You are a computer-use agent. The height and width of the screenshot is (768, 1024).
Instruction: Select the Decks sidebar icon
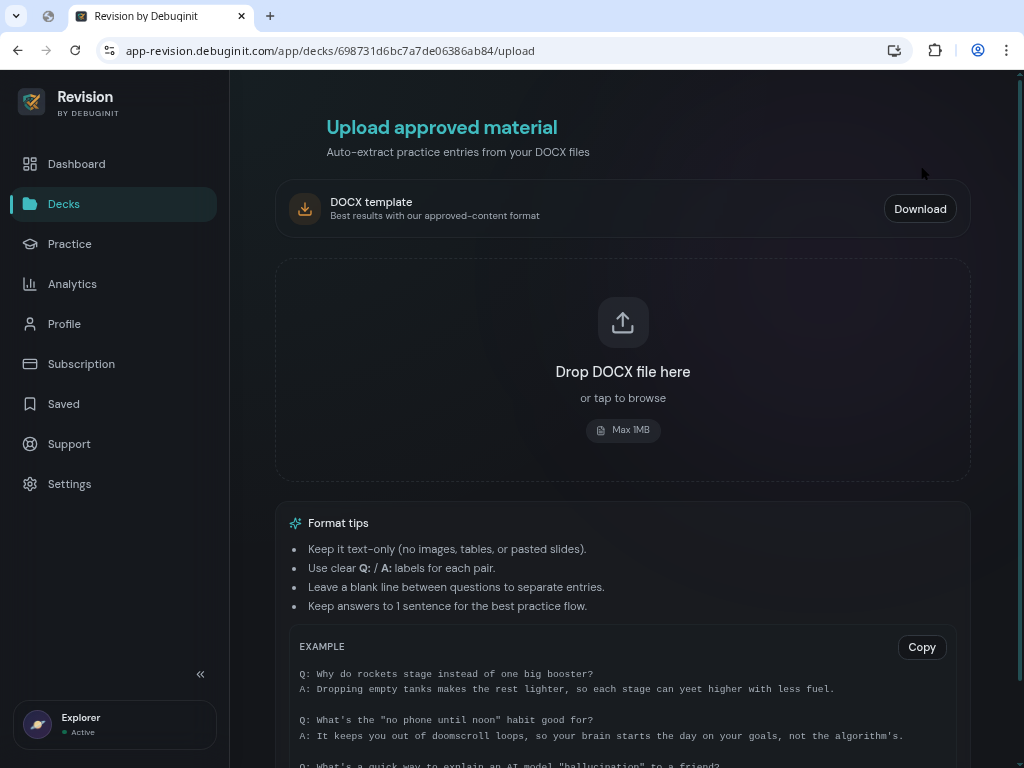pyautogui.click(x=31, y=204)
